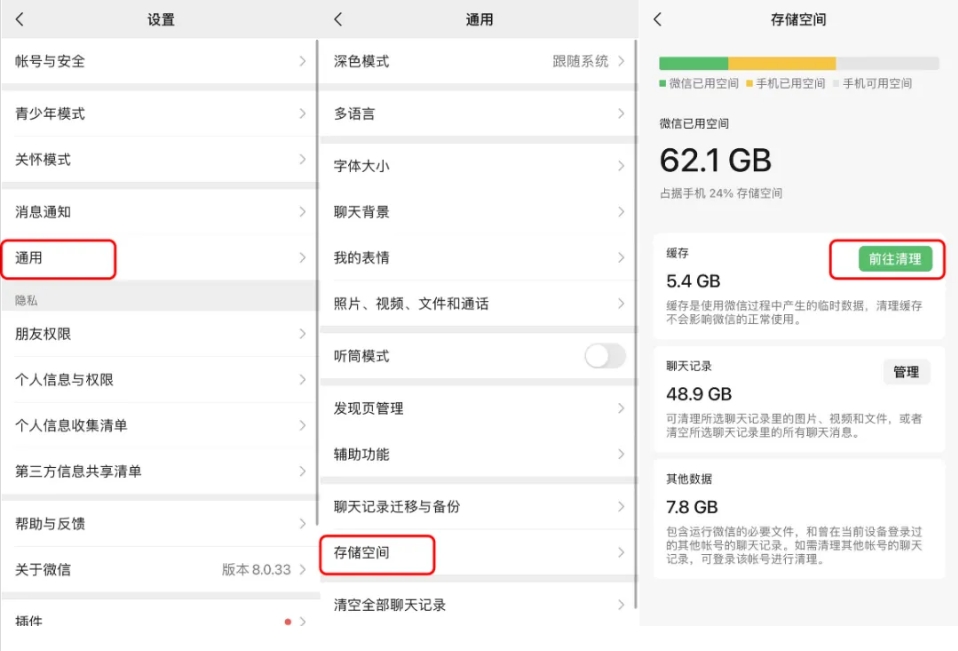Click chevron beside 清空全部聊天记录
The width and height of the screenshot is (958, 651).
point(621,605)
